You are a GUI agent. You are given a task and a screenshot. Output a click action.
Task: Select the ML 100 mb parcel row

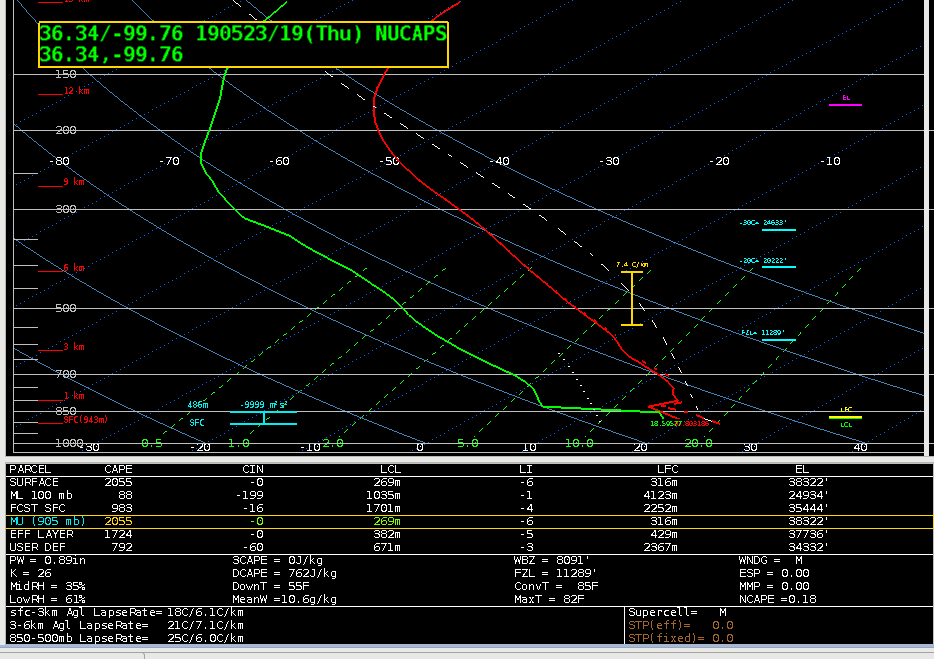click(37, 495)
